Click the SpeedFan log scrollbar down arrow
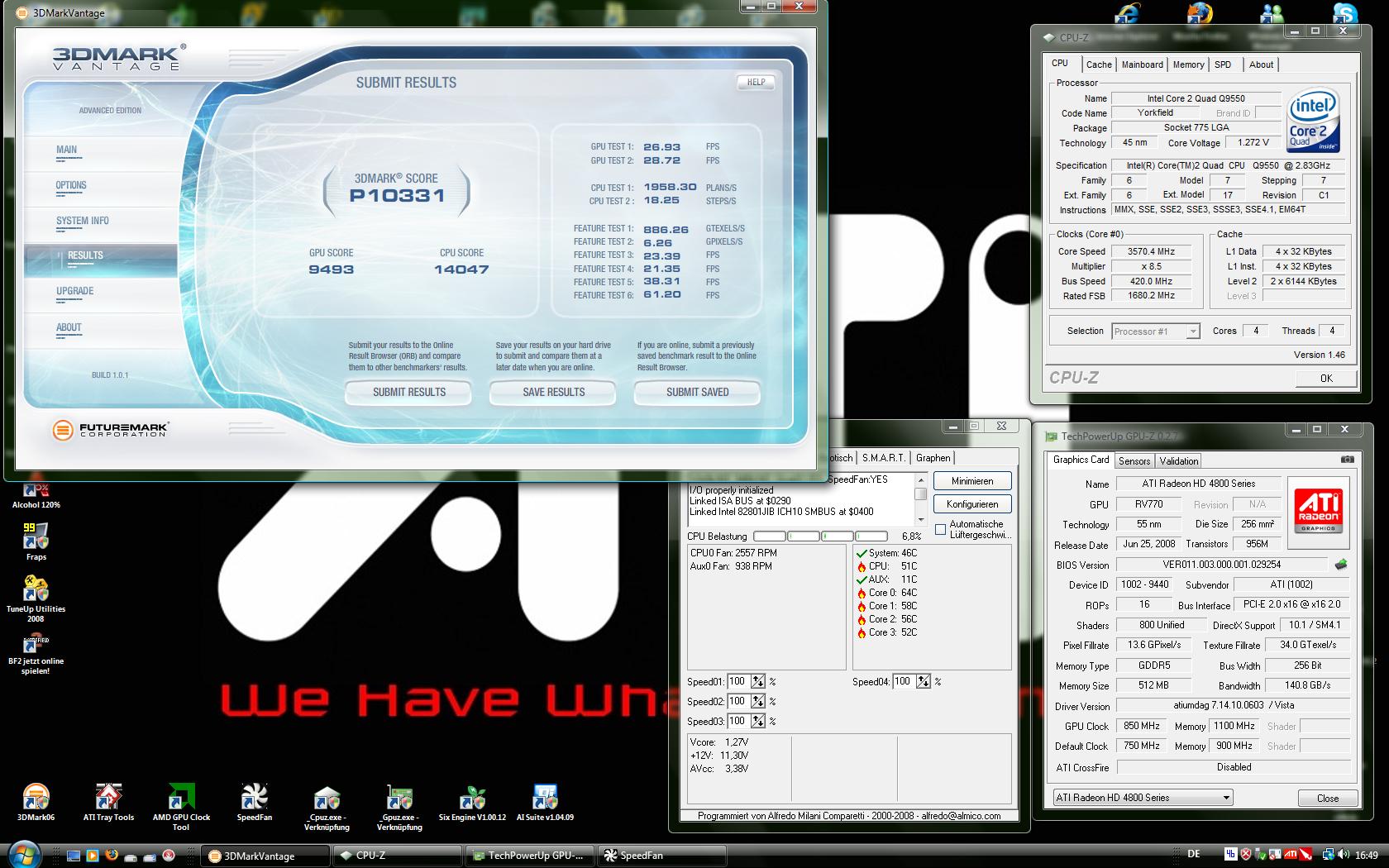Screen dimensions: 1389x868 (921, 520)
